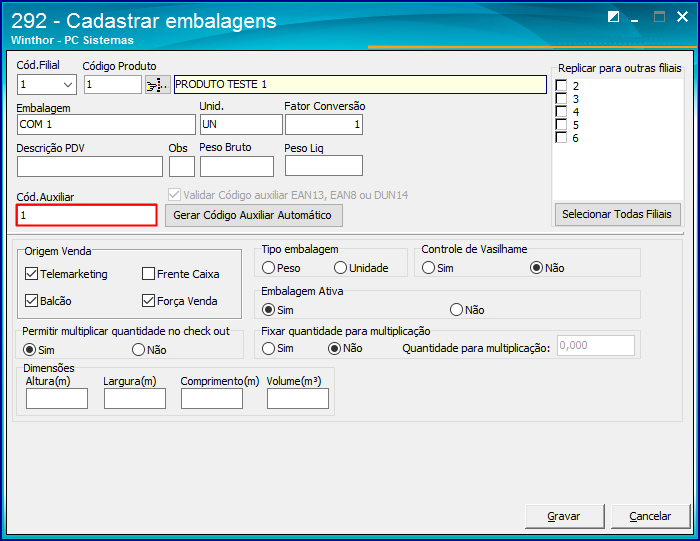Screen dimensions: 700x541
Task: Set Controle de Vasilhame to Sim
Action: (x=428, y=268)
